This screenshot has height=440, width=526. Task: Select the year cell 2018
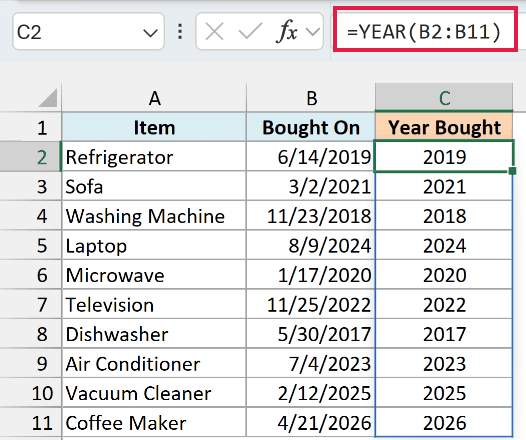[444, 216]
